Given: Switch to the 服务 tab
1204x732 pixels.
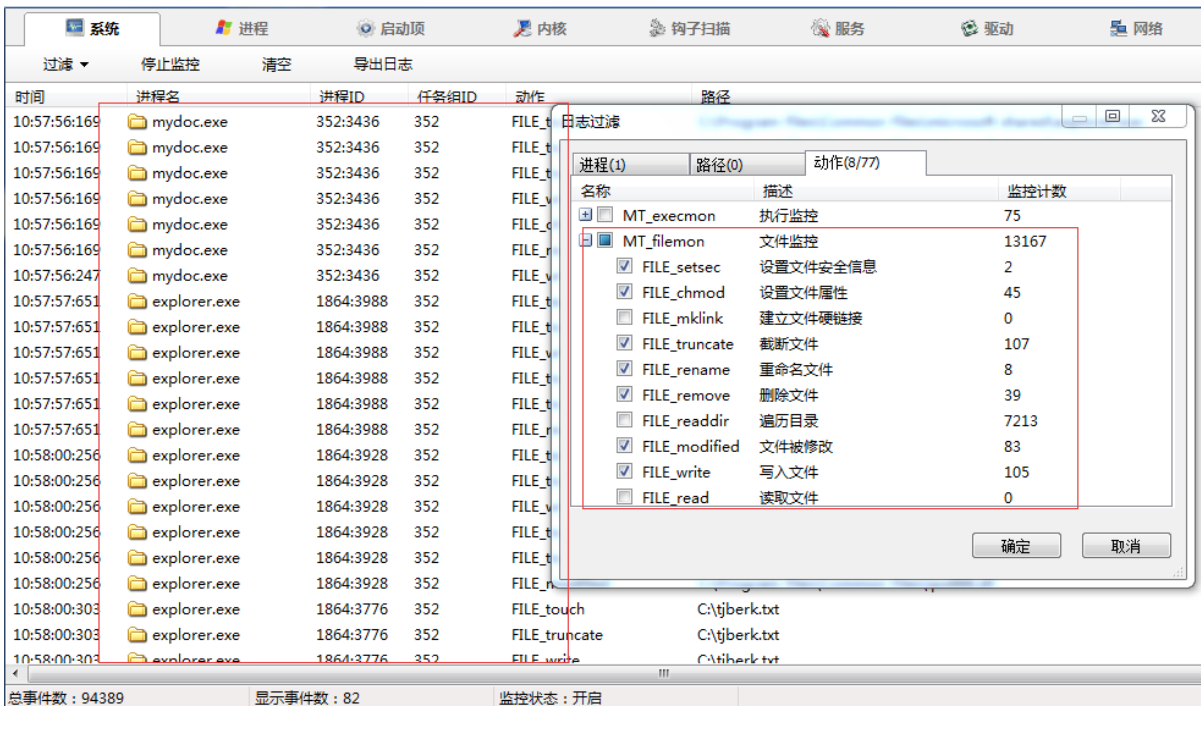Looking at the screenshot, I should [x=838, y=29].
